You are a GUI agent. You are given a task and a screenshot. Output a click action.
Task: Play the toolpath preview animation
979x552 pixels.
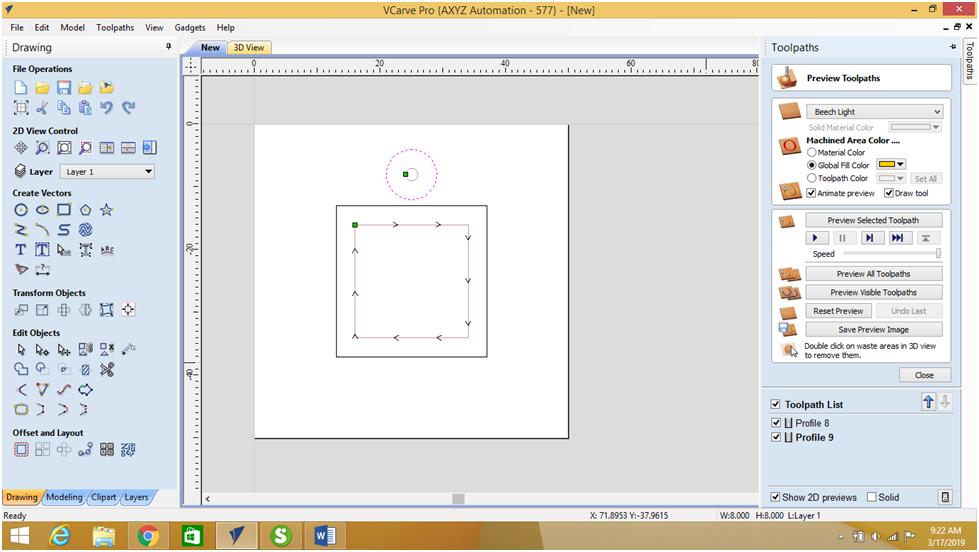pyautogui.click(x=815, y=238)
